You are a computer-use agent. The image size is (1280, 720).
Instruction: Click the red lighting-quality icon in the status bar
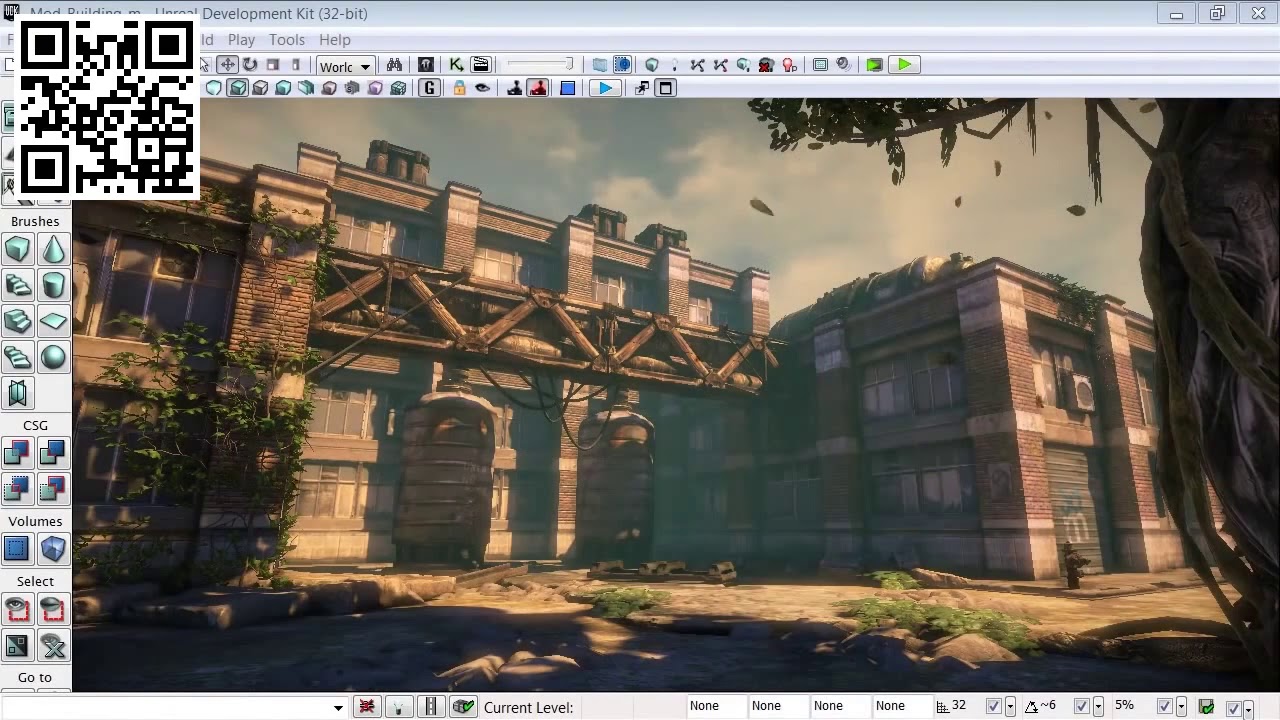tap(367, 707)
